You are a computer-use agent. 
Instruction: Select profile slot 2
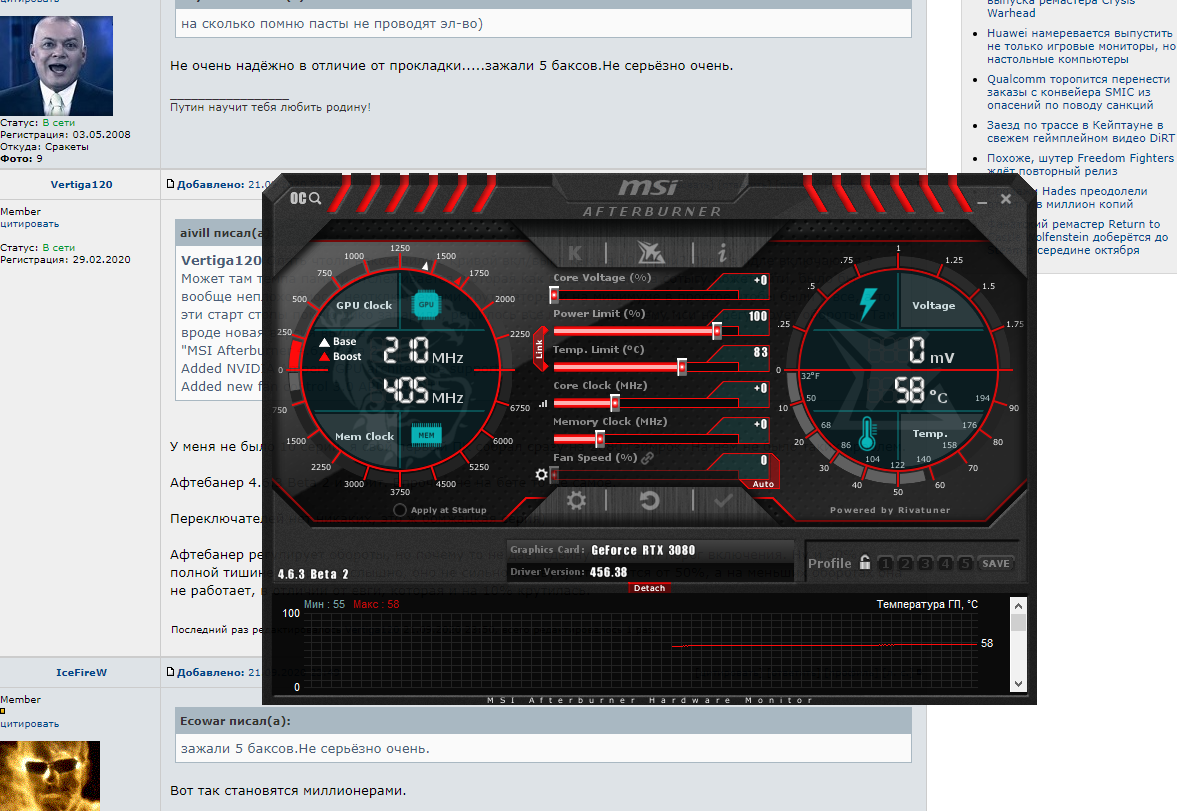click(x=905, y=563)
